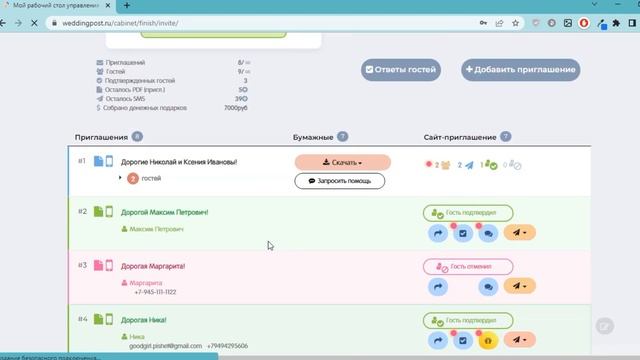Select the Мой рабочий стол browser tab
The image size is (640, 360).
pyautogui.click(x=56, y=6)
